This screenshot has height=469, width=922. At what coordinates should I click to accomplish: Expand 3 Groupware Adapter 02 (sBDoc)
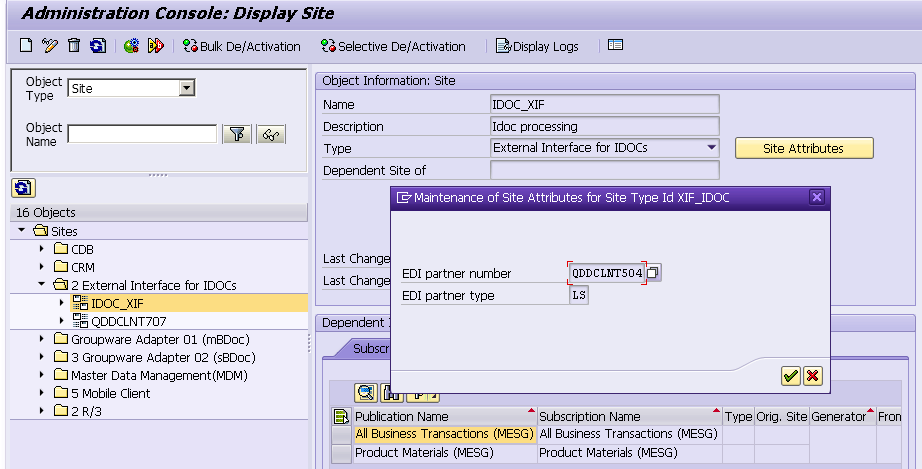pos(41,357)
